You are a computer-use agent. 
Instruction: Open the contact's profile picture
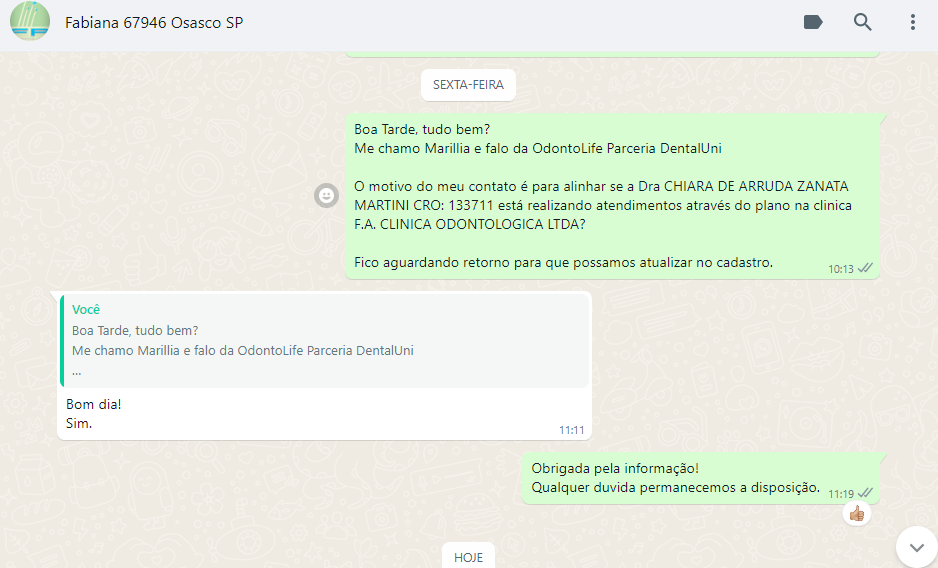click(x=30, y=22)
